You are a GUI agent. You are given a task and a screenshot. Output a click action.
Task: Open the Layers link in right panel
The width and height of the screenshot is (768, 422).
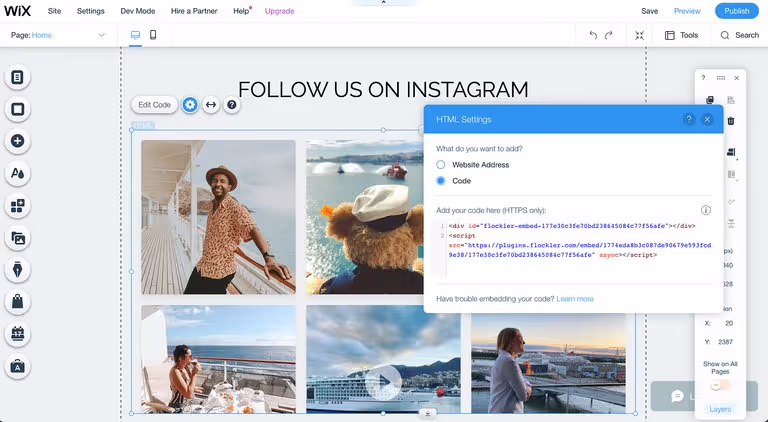click(720, 409)
